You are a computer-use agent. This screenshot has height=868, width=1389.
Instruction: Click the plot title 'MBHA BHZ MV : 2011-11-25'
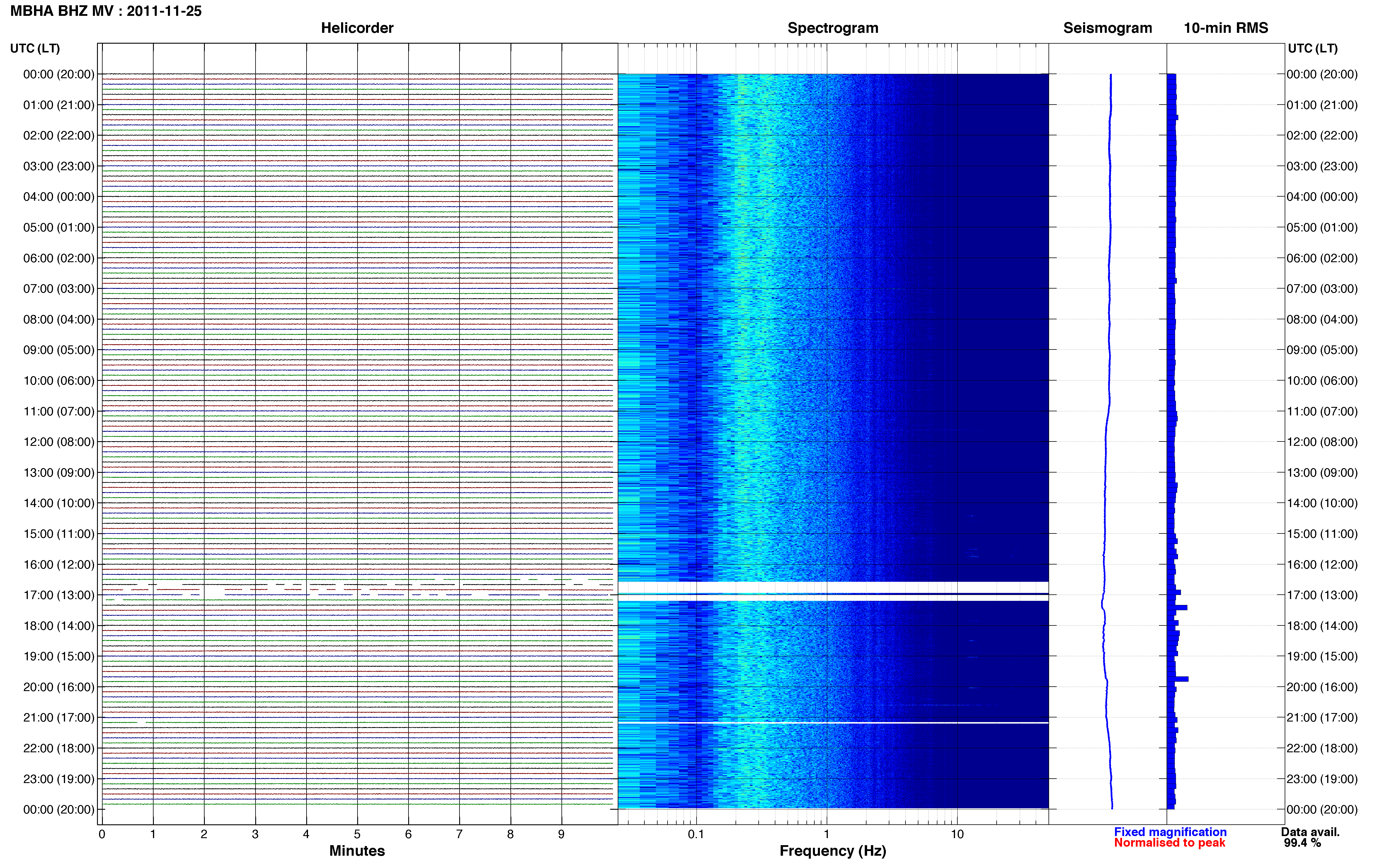106,11
